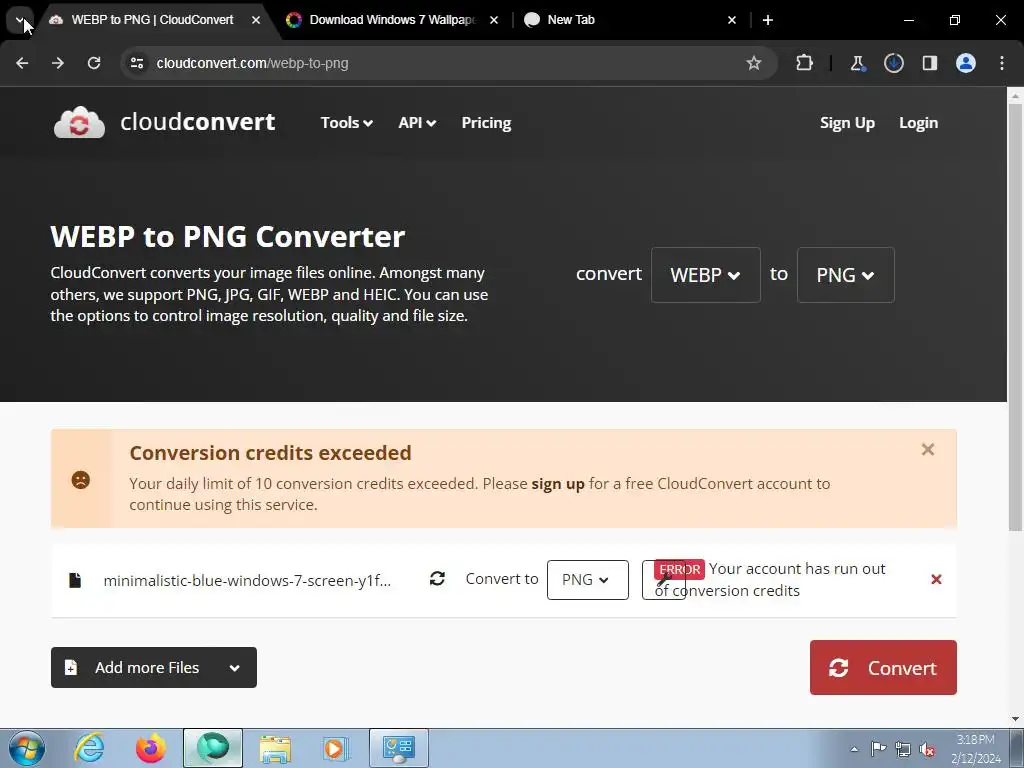The width and height of the screenshot is (1024, 768).
Task: Open the Action Center flag icon
Action: pos(878,749)
